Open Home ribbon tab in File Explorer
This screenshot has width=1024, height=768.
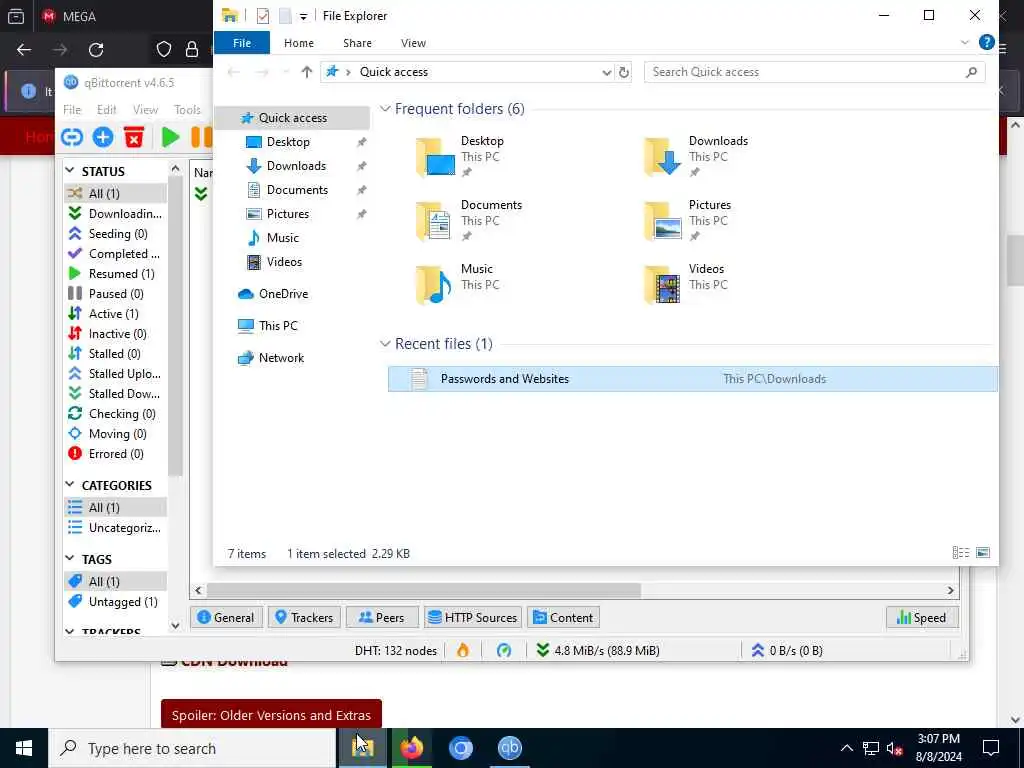pos(298,43)
